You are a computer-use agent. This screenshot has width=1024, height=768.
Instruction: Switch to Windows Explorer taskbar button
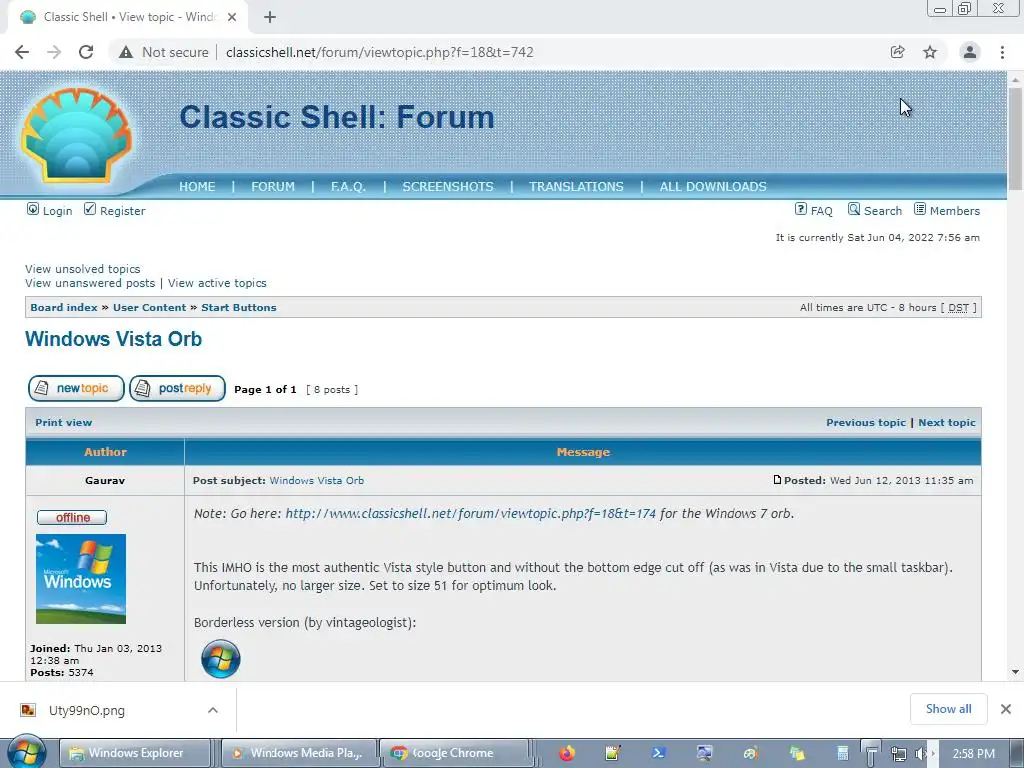(x=135, y=753)
